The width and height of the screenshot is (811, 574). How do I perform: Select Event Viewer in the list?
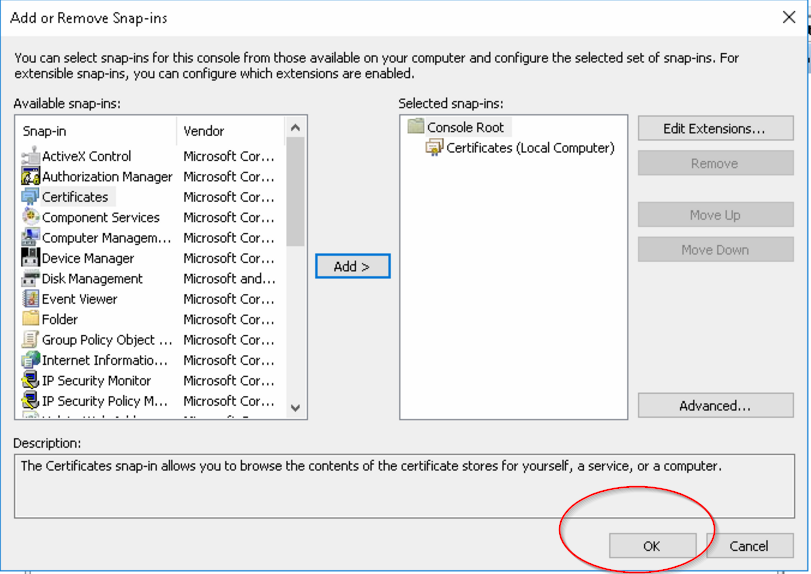[x=80, y=299]
